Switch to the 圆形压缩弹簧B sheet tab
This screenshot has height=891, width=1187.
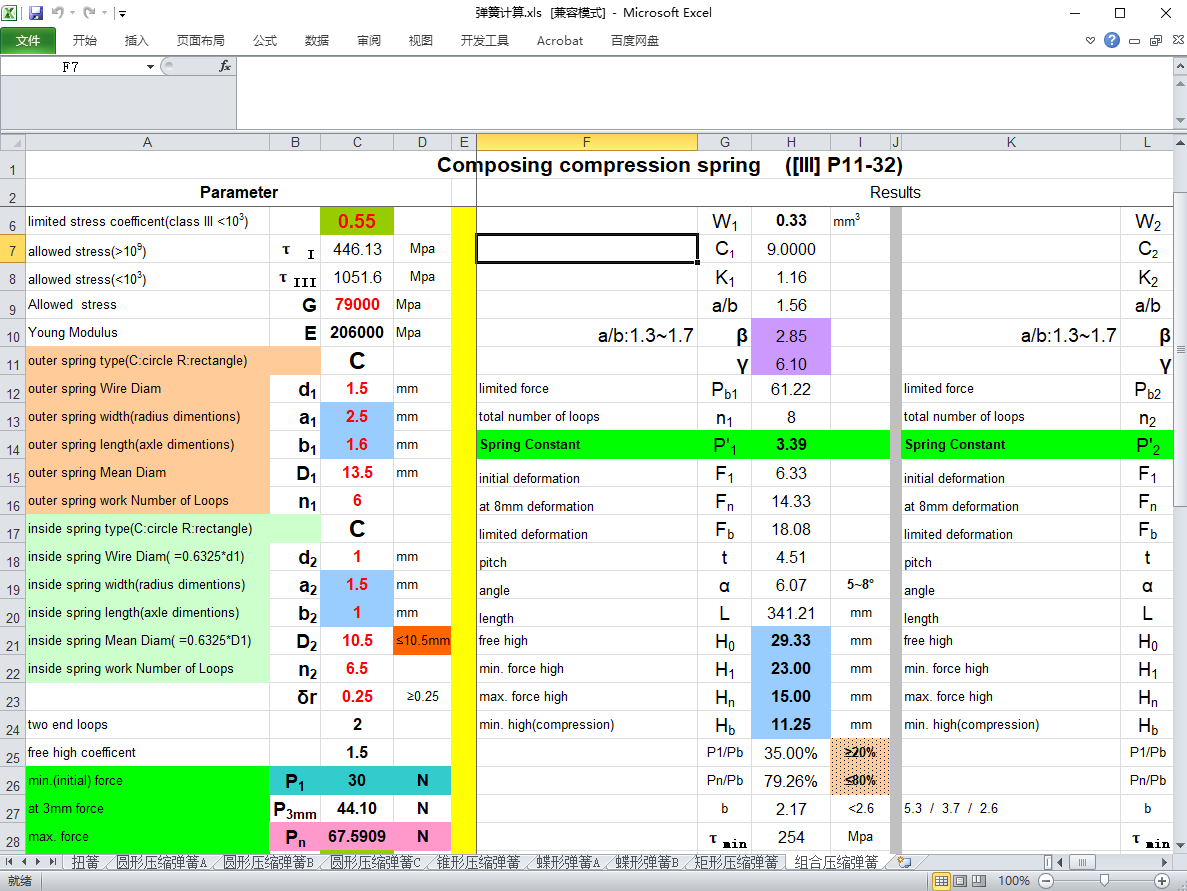coord(268,862)
